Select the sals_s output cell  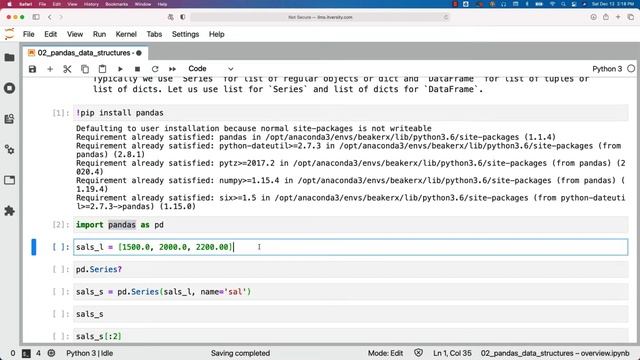click(x=350, y=314)
